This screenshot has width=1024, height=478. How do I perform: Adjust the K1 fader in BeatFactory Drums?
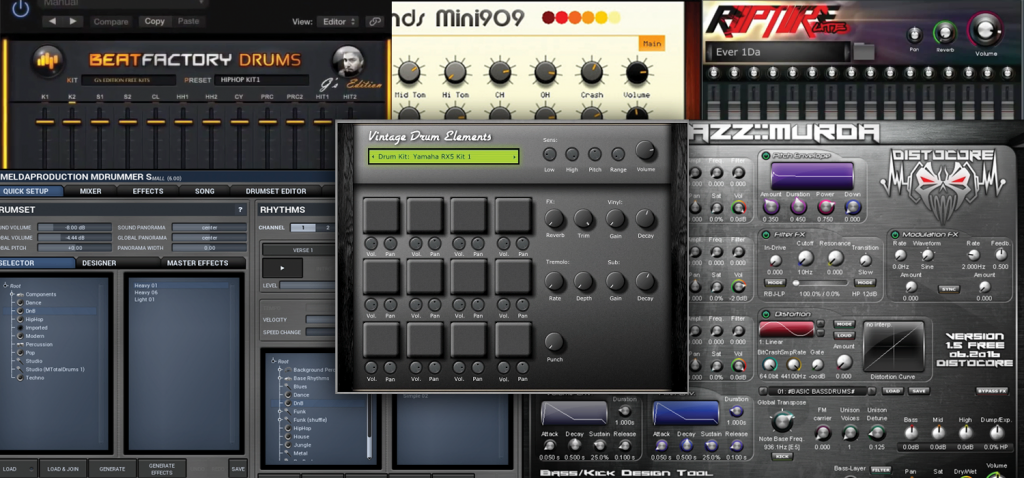coord(44,122)
